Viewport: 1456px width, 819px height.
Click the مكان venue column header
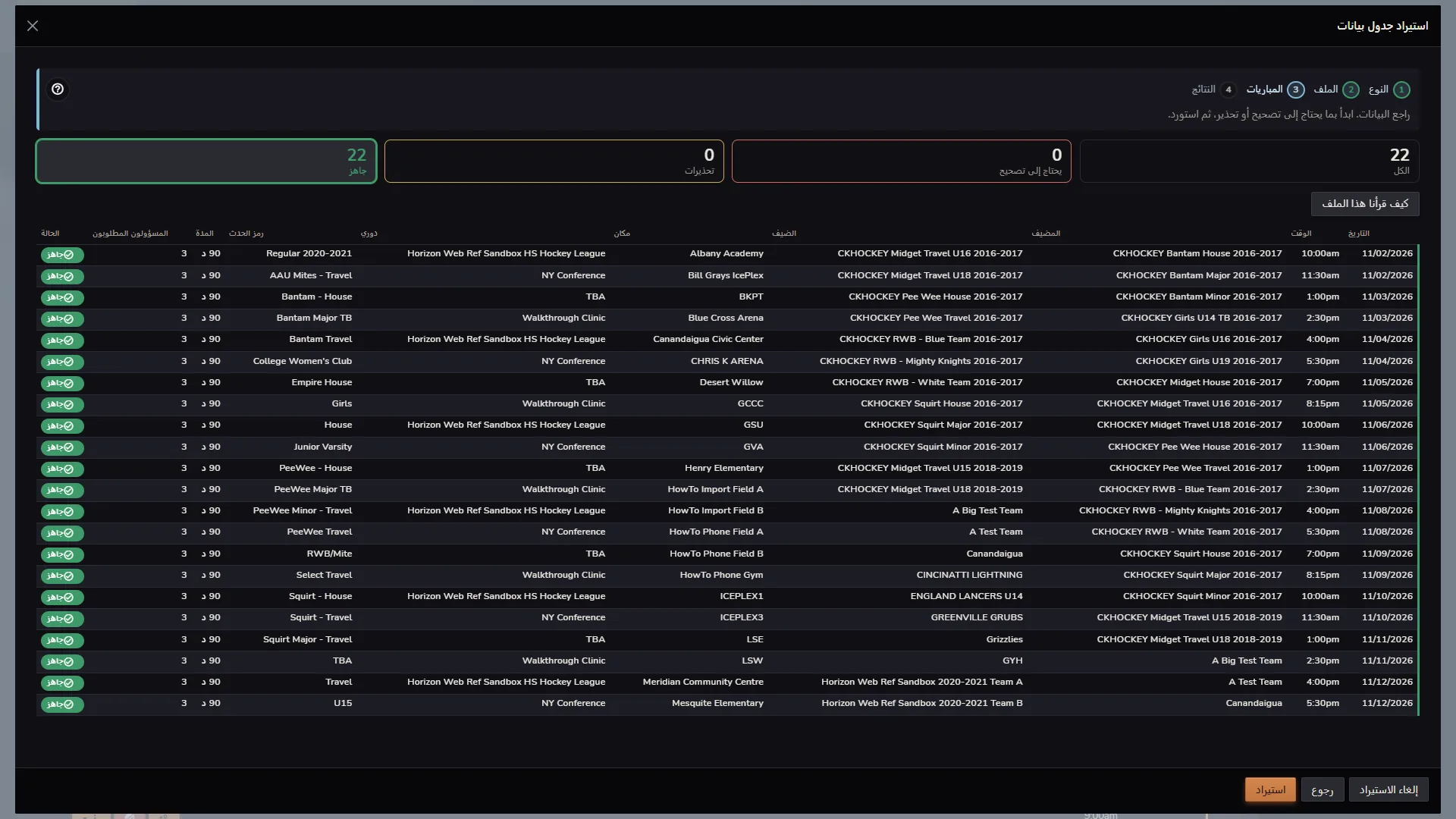click(622, 234)
